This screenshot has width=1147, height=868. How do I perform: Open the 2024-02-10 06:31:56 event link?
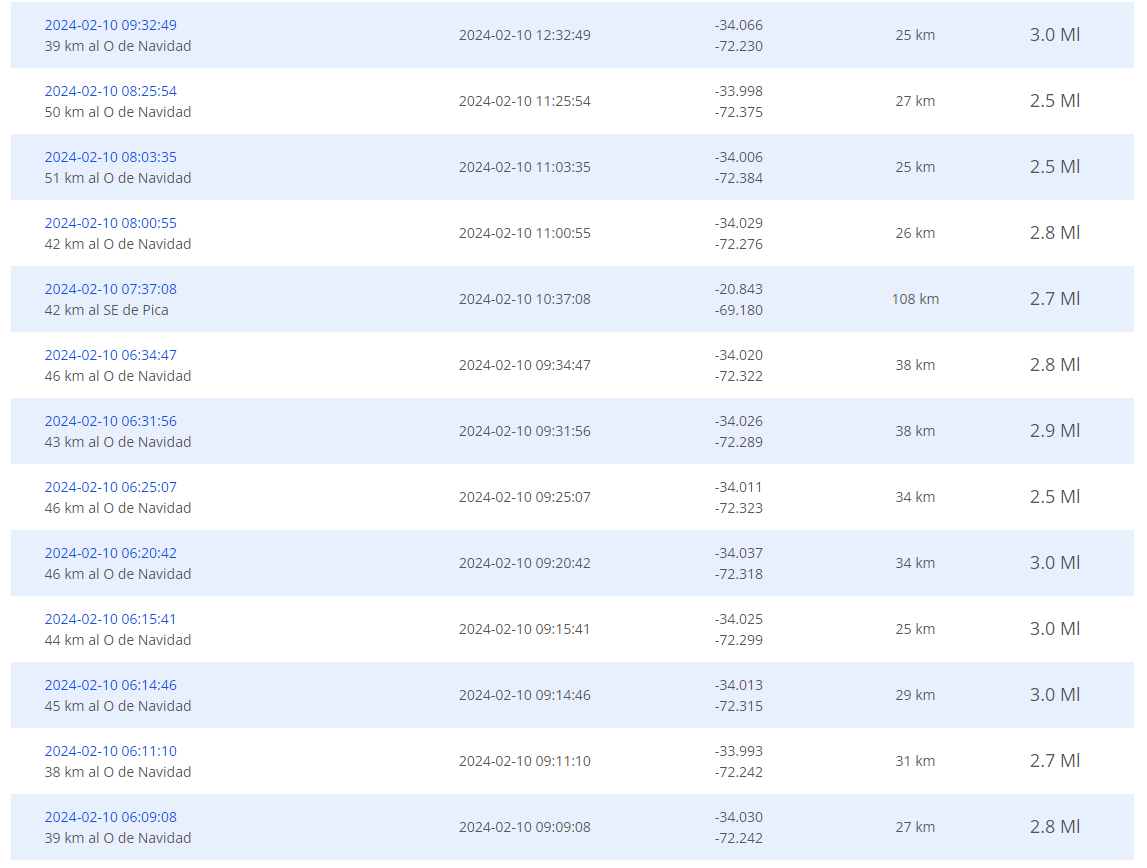tap(110, 421)
